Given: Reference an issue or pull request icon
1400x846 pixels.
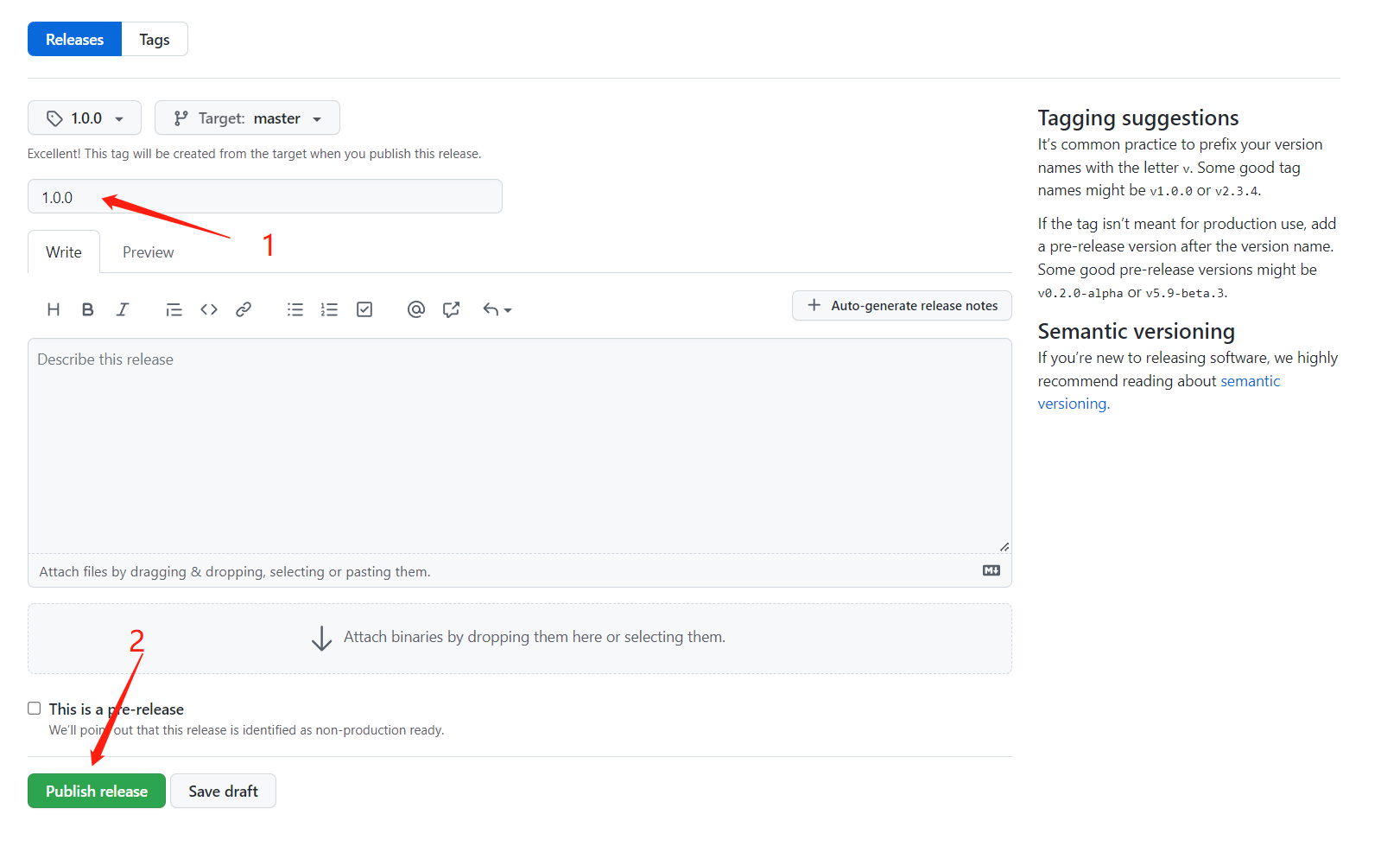Looking at the screenshot, I should coord(451,309).
